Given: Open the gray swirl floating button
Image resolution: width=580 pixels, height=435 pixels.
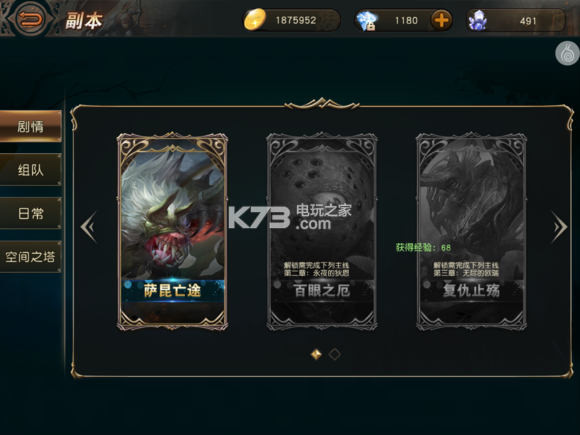Looking at the screenshot, I should pos(568,54).
